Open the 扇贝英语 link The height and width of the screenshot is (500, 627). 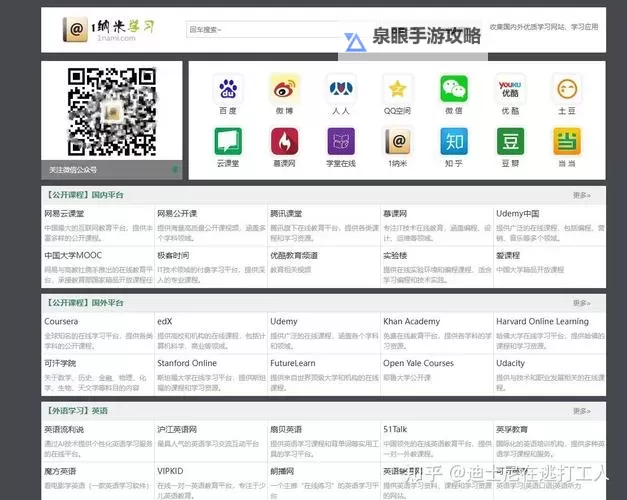coord(286,429)
